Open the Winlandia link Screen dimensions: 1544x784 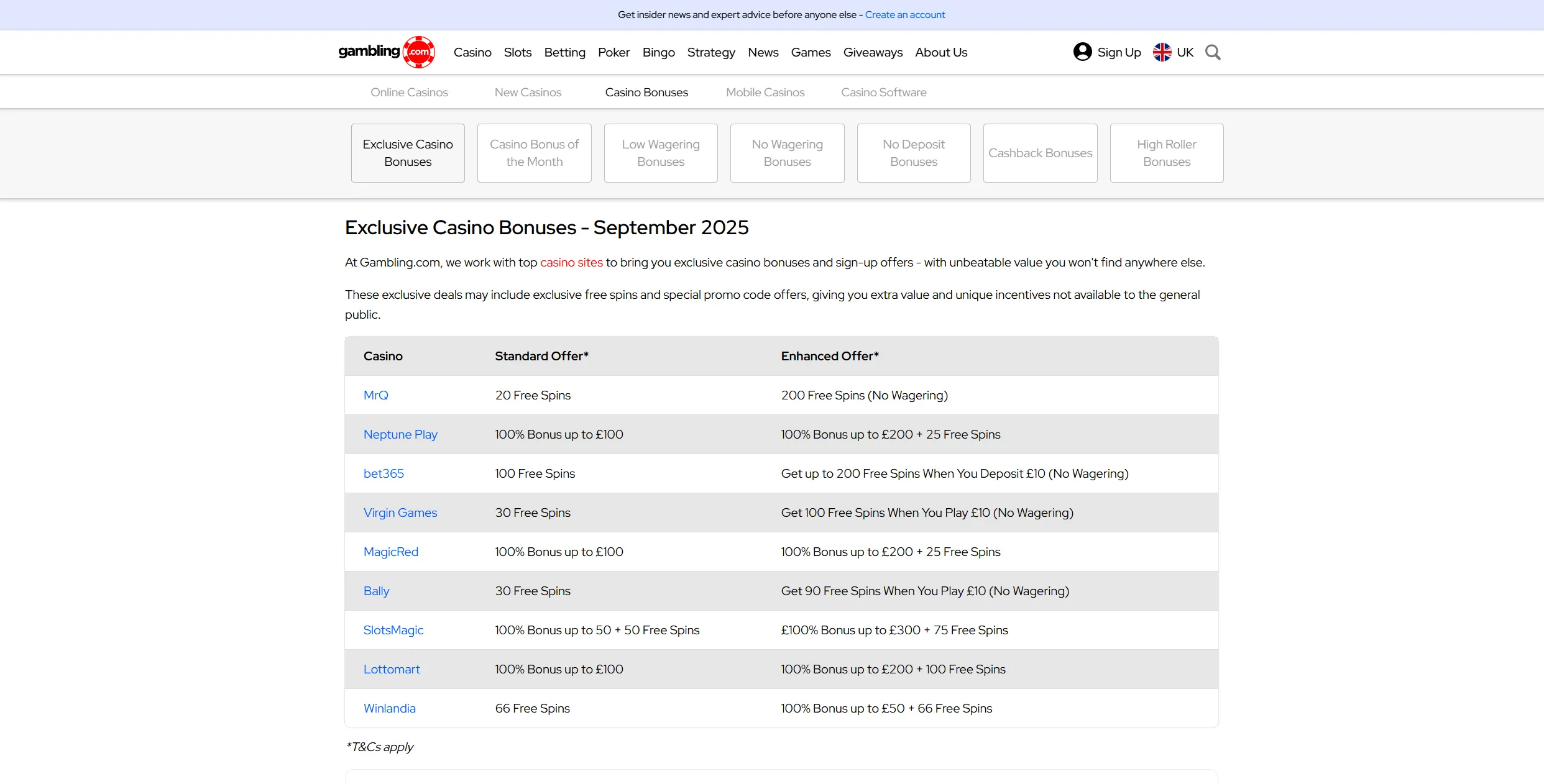click(390, 708)
